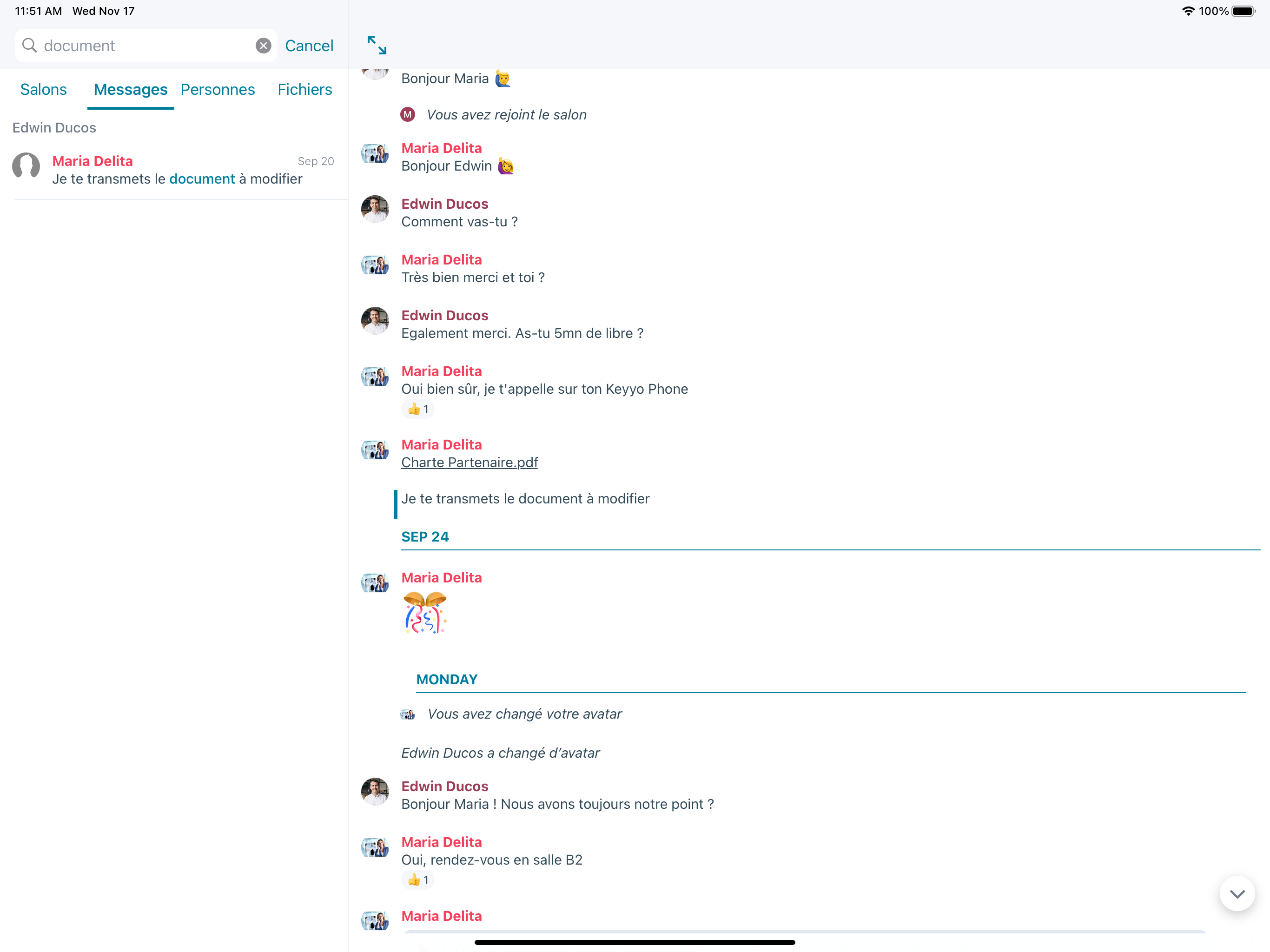Open Maria Delita avatar in search result
This screenshot has height=952, width=1270.
click(x=26, y=166)
